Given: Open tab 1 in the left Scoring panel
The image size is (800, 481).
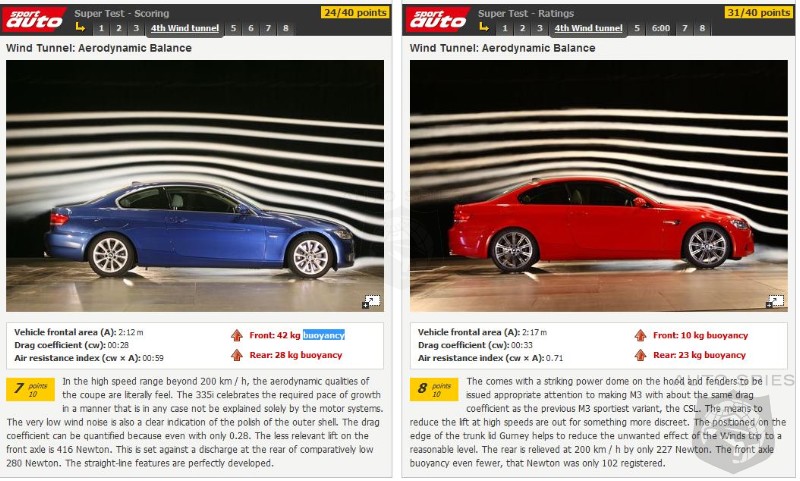Looking at the screenshot, I should (100, 28).
